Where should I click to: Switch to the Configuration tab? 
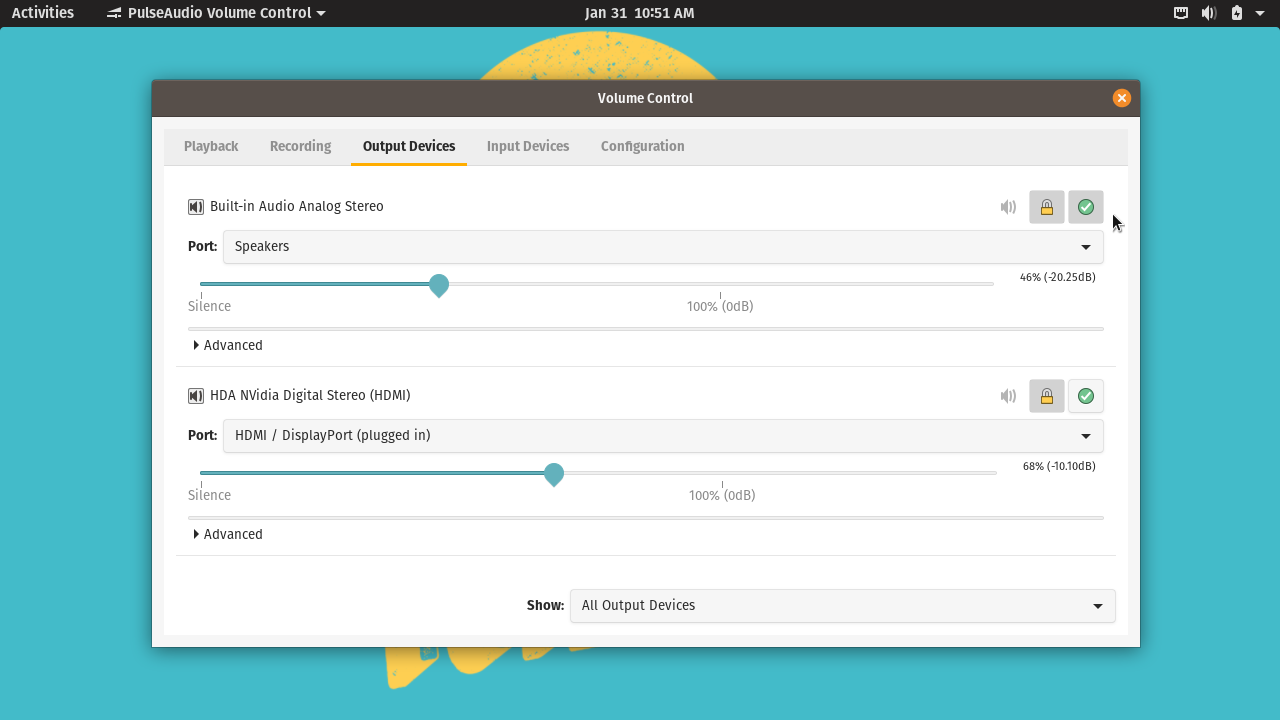coord(642,146)
